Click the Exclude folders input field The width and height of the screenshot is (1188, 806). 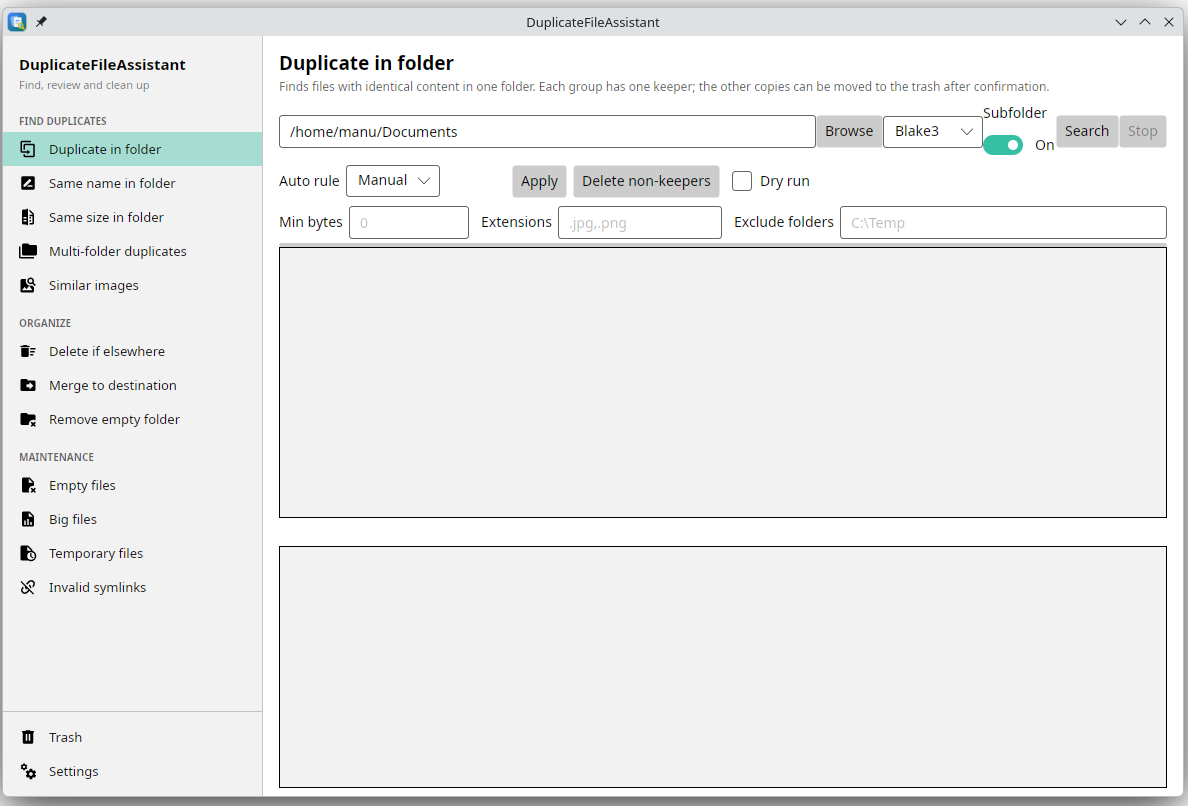point(1003,223)
